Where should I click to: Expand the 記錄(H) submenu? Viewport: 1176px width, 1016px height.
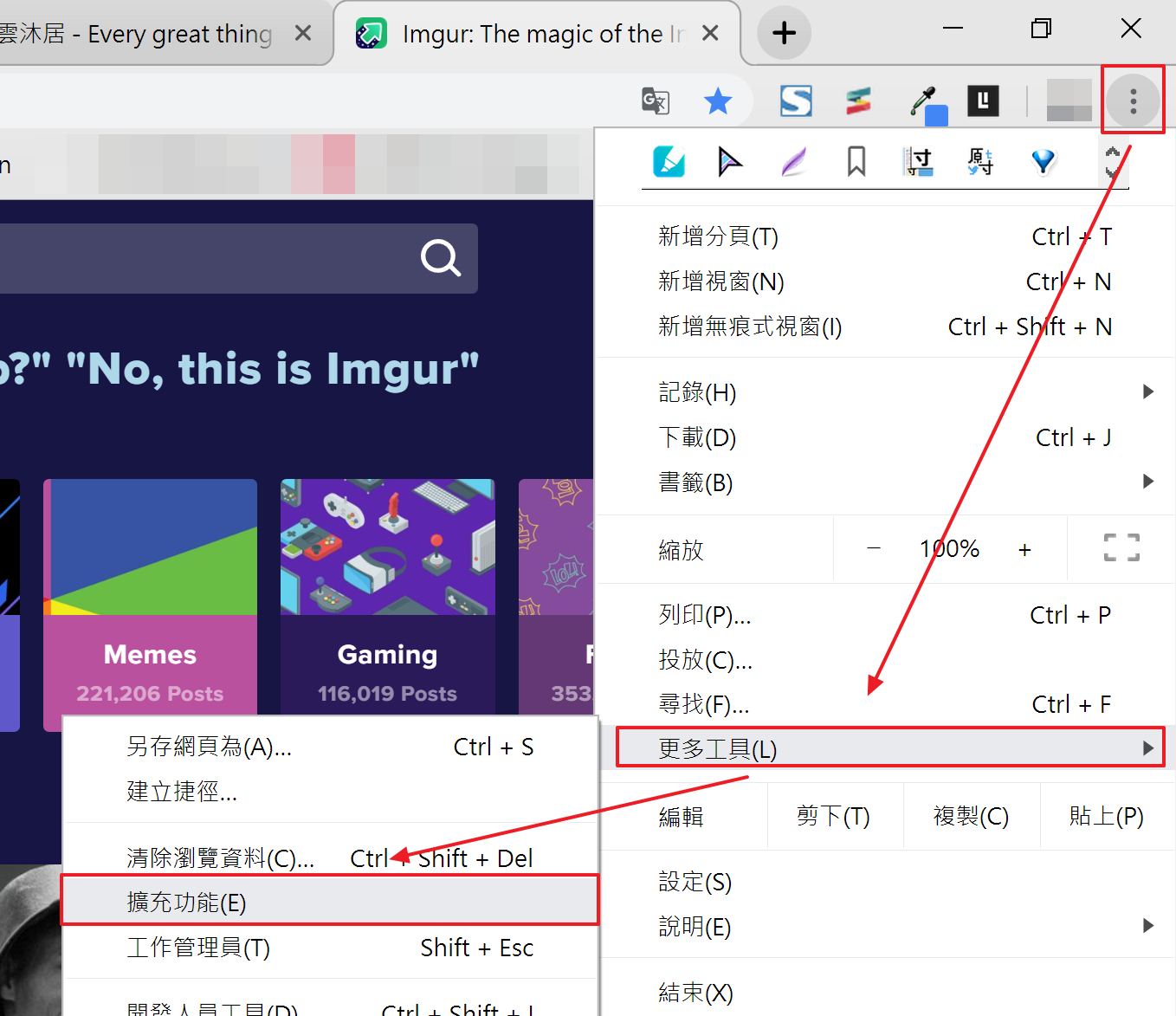tap(885, 392)
